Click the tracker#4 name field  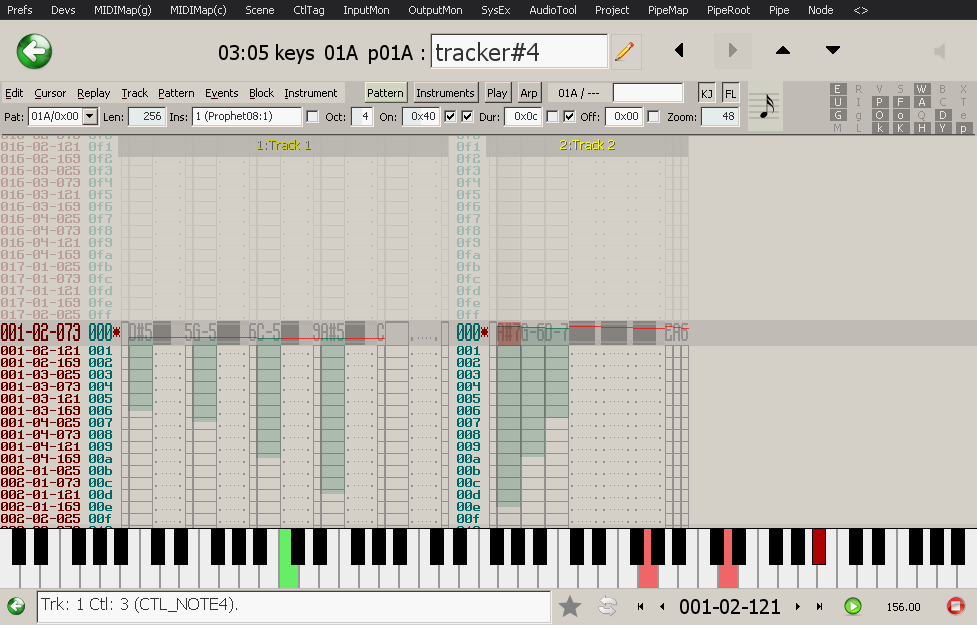click(519, 52)
